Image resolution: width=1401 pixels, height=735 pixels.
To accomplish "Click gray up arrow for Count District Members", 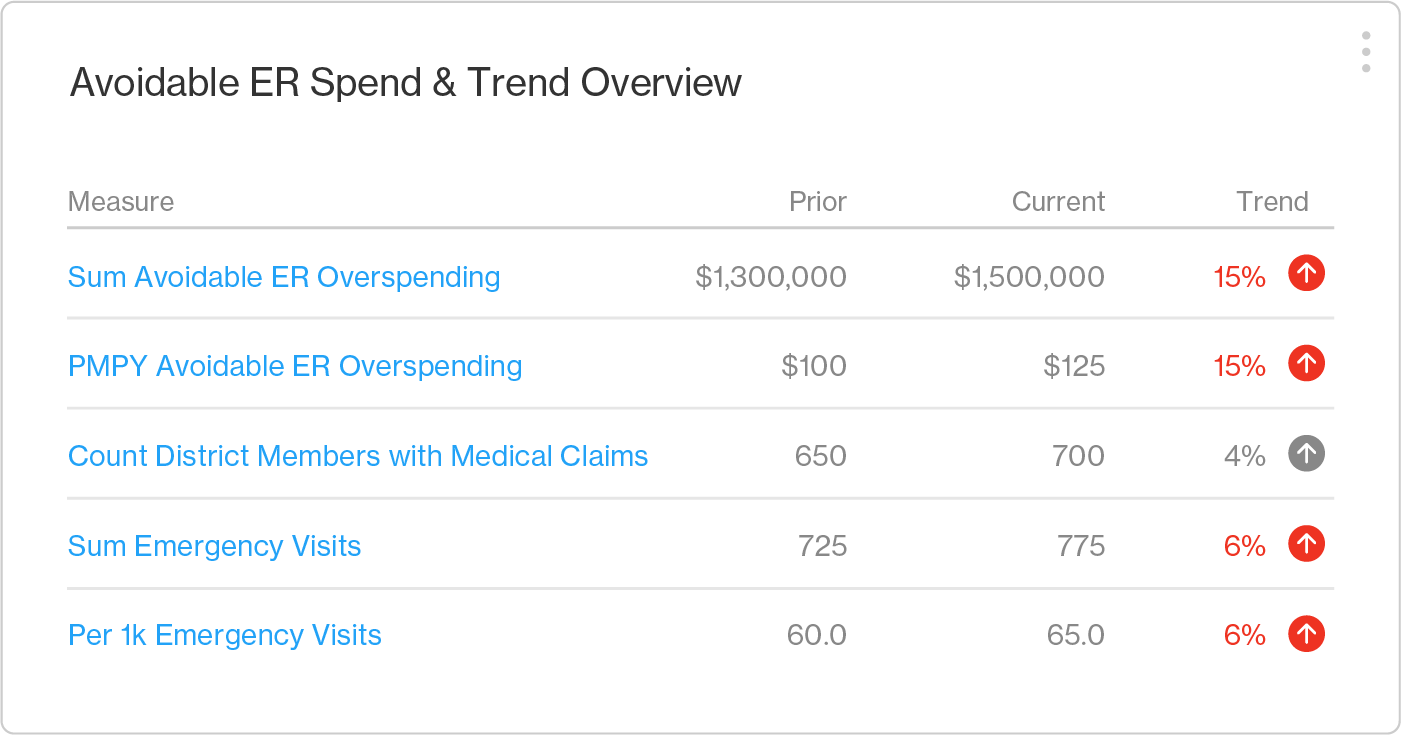I will (x=1306, y=453).
